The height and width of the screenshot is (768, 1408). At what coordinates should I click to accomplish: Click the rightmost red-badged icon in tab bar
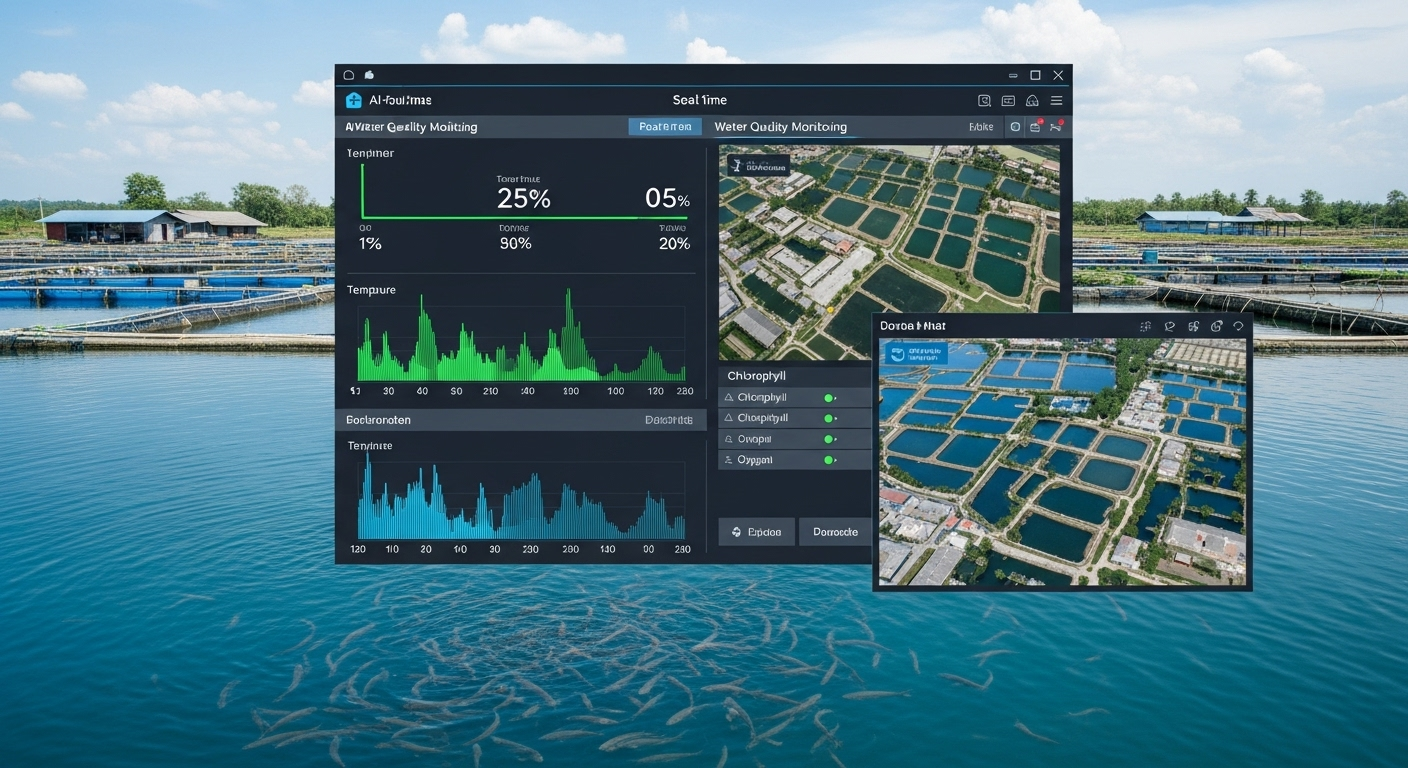click(x=1056, y=127)
